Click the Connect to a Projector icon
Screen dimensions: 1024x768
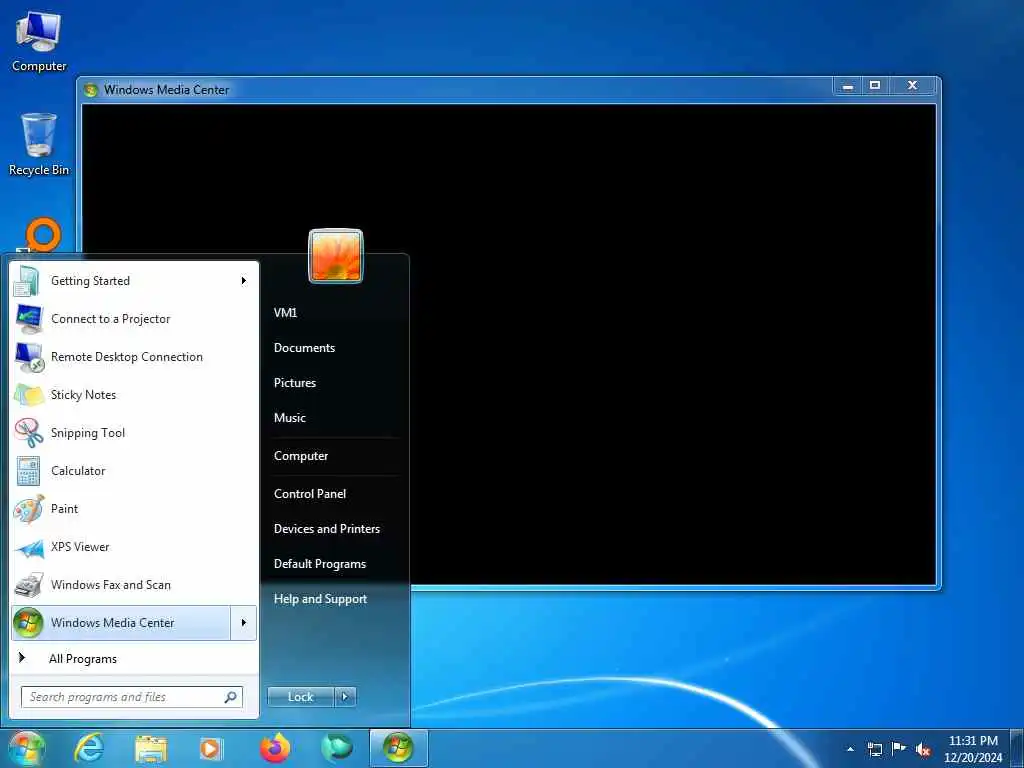pos(28,319)
